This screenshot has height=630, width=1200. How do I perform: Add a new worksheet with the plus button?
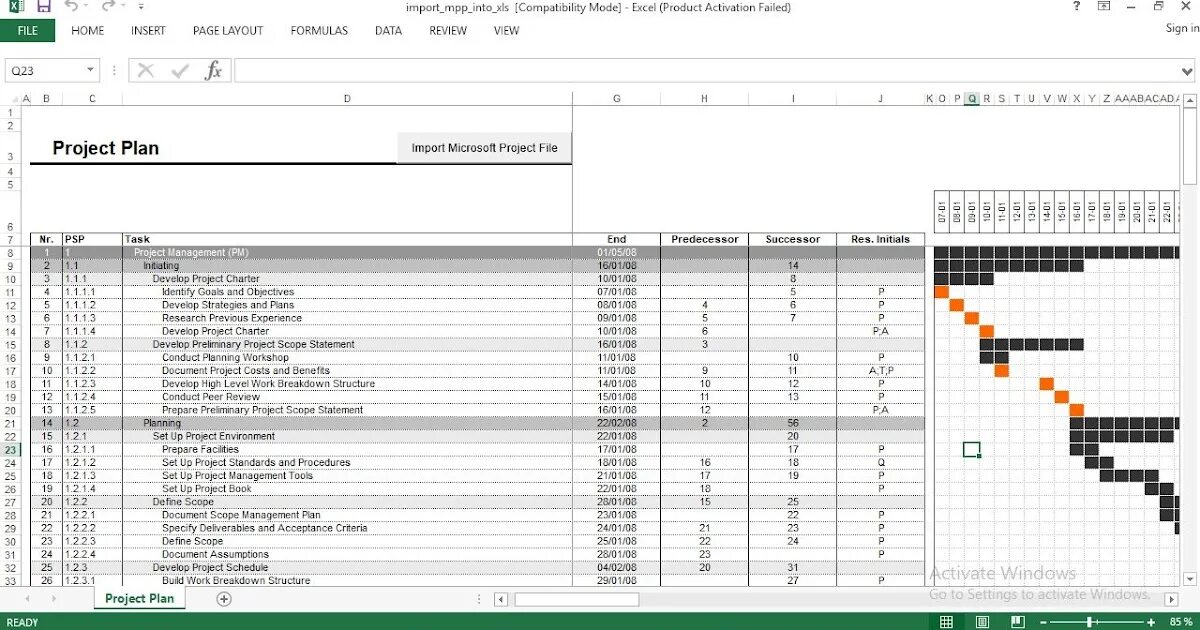click(x=224, y=598)
